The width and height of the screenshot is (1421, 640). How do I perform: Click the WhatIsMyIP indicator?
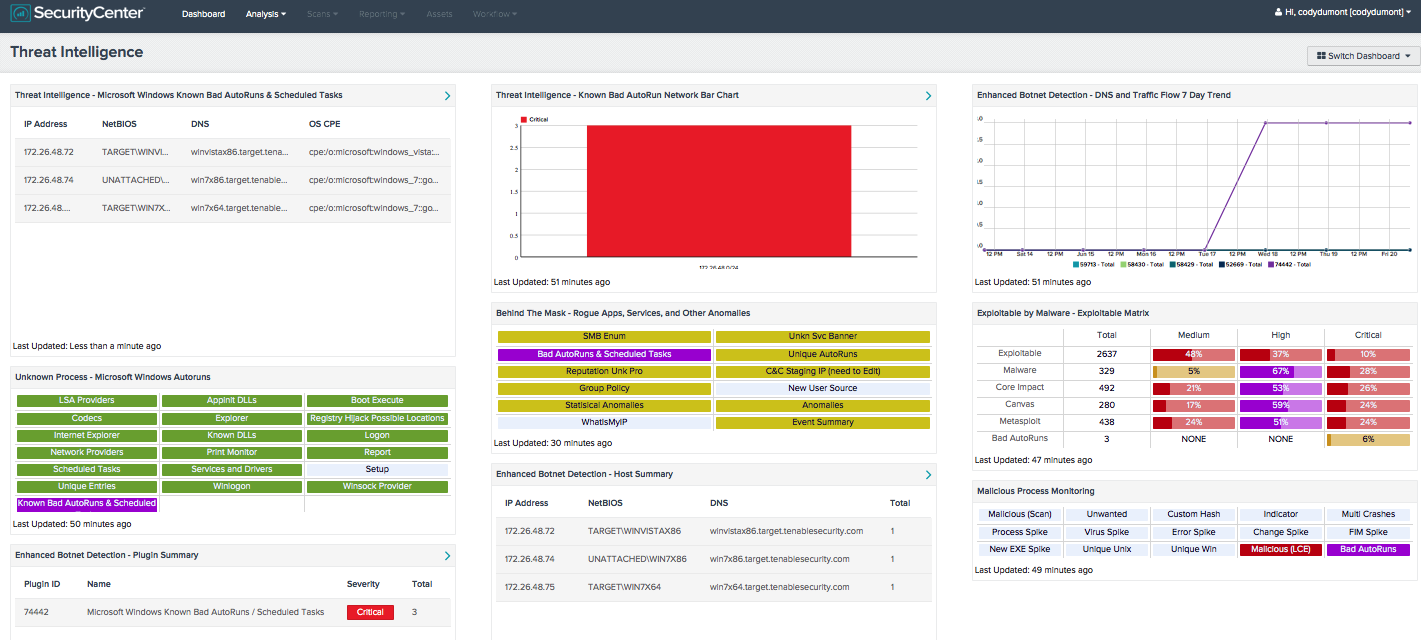604,422
